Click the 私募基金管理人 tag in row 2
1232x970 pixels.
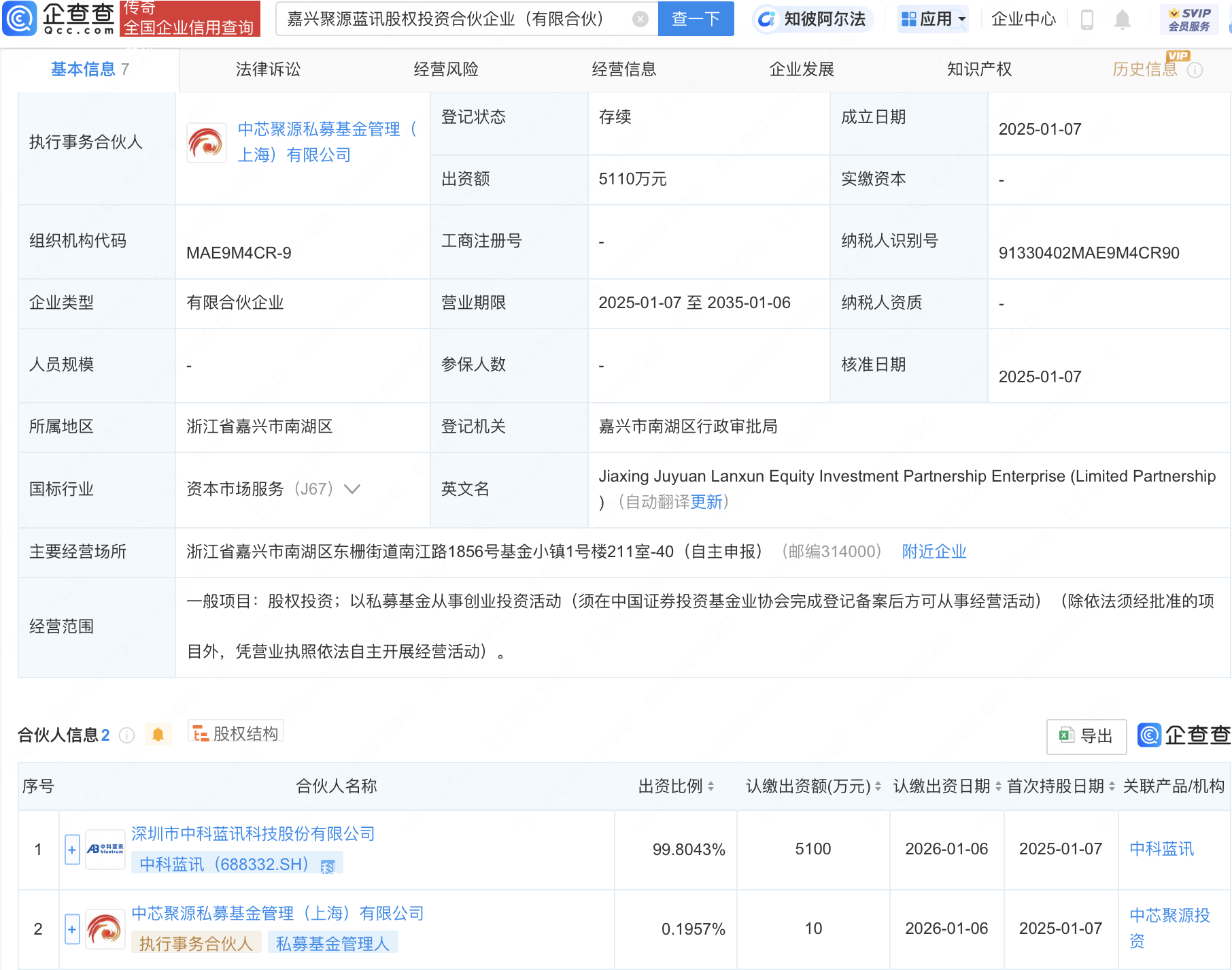[332, 943]
